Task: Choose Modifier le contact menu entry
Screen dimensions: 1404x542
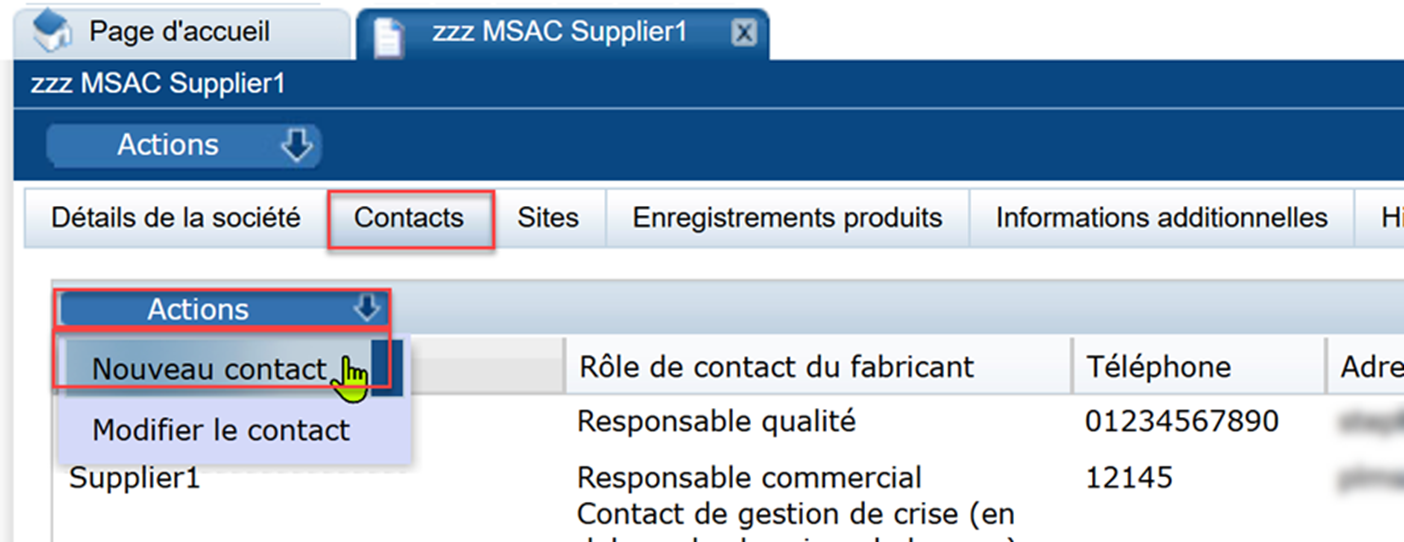Action: point(222,431)
